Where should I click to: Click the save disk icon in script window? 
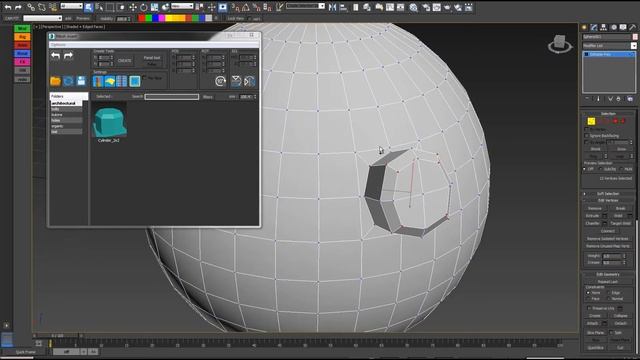(x=81, y=81)
